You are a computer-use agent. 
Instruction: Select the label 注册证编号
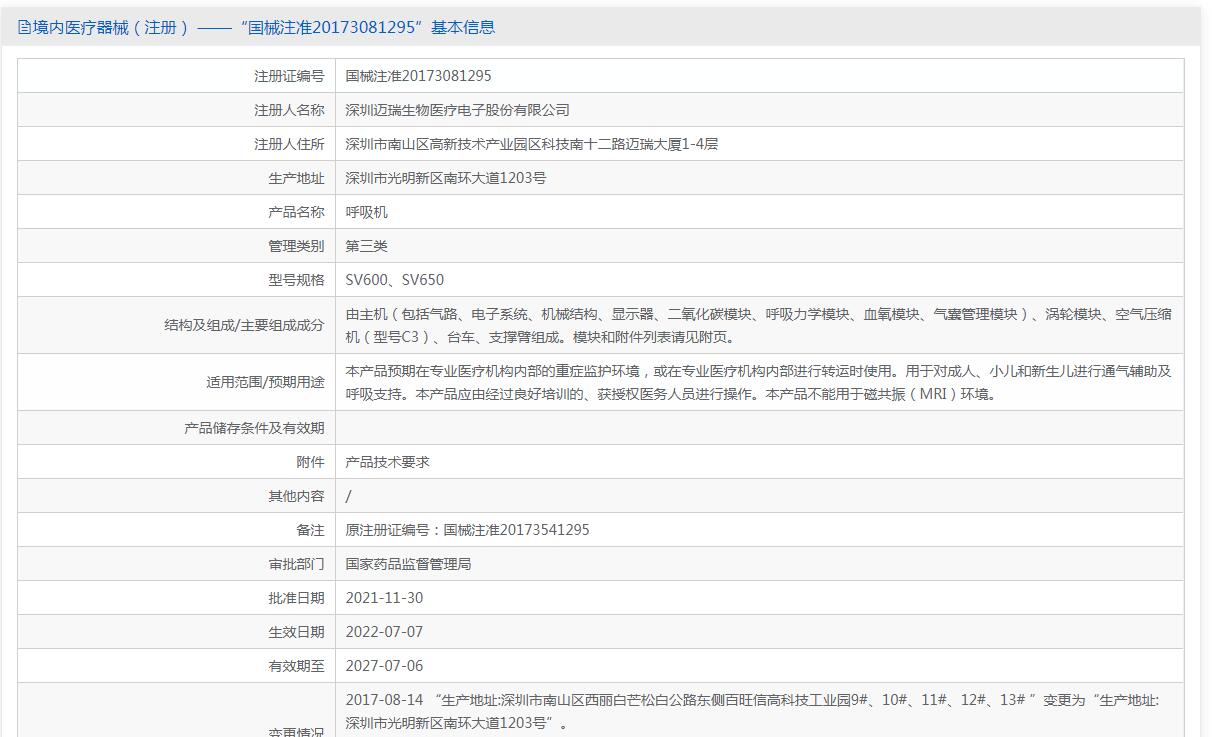[289, 76]
